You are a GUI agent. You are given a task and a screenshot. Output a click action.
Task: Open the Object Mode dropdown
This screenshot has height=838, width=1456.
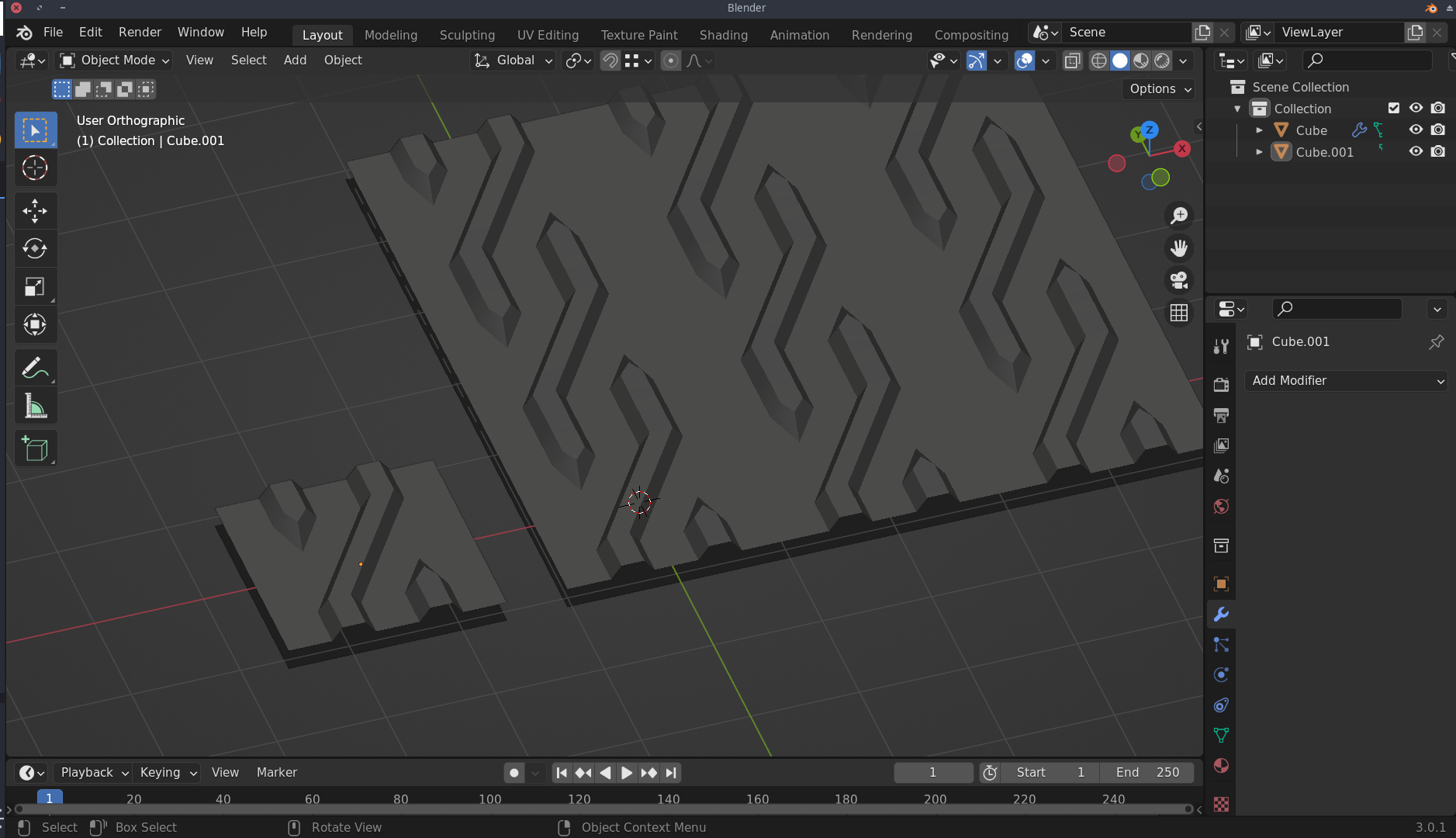point(115,61)
